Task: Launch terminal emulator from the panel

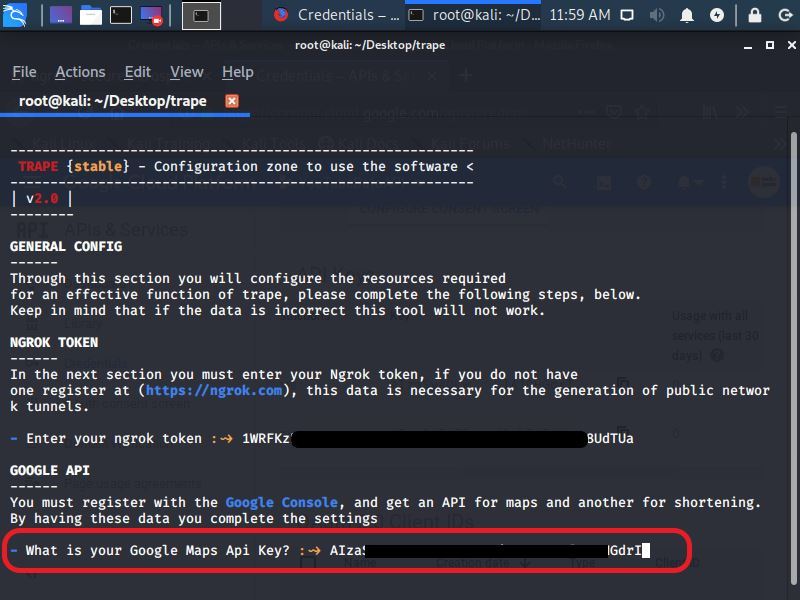Action: 121,15
